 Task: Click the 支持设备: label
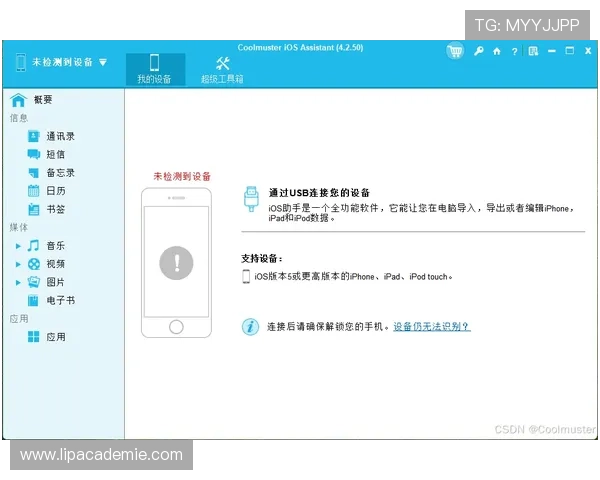click(x=262, y=259)
